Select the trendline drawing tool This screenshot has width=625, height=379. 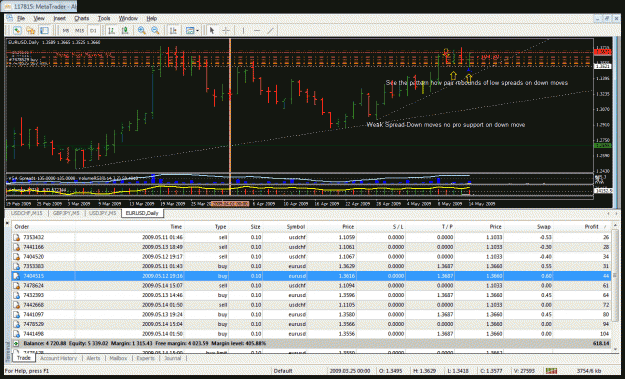click(271, 30)
